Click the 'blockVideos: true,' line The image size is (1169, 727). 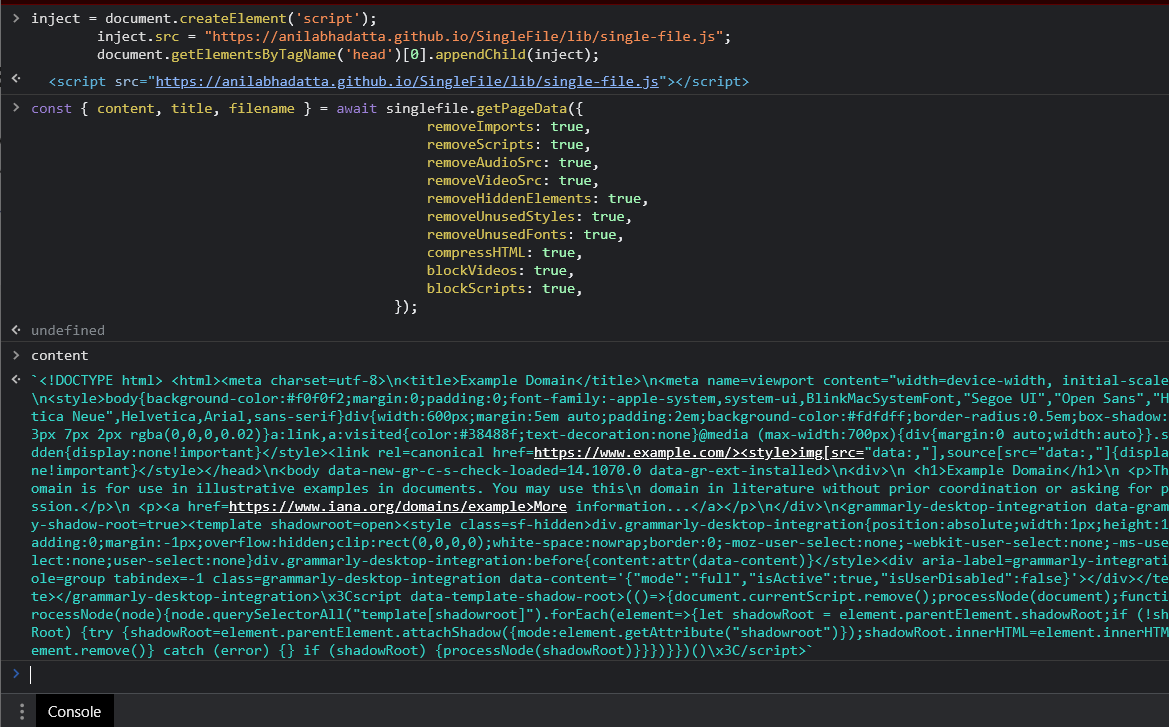(x=500, y=271)
